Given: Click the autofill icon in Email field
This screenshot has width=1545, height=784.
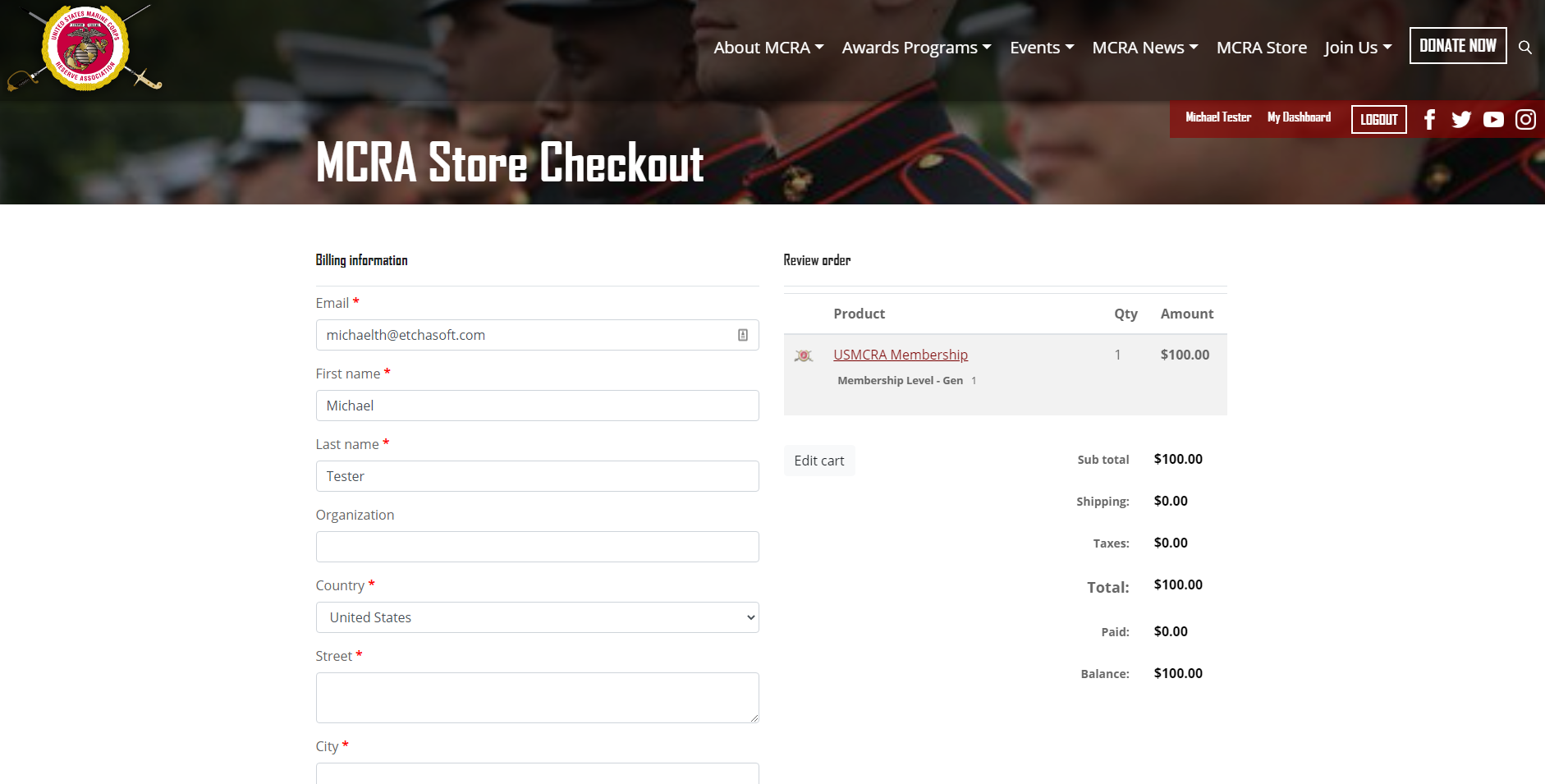Looking at the screenshot, I should (x=743, y=335).
